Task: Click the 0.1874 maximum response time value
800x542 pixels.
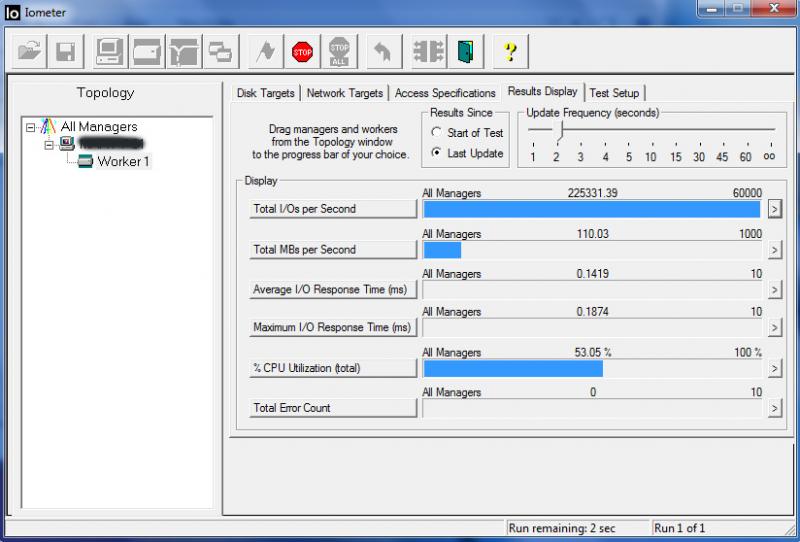Action: (592, 311)
